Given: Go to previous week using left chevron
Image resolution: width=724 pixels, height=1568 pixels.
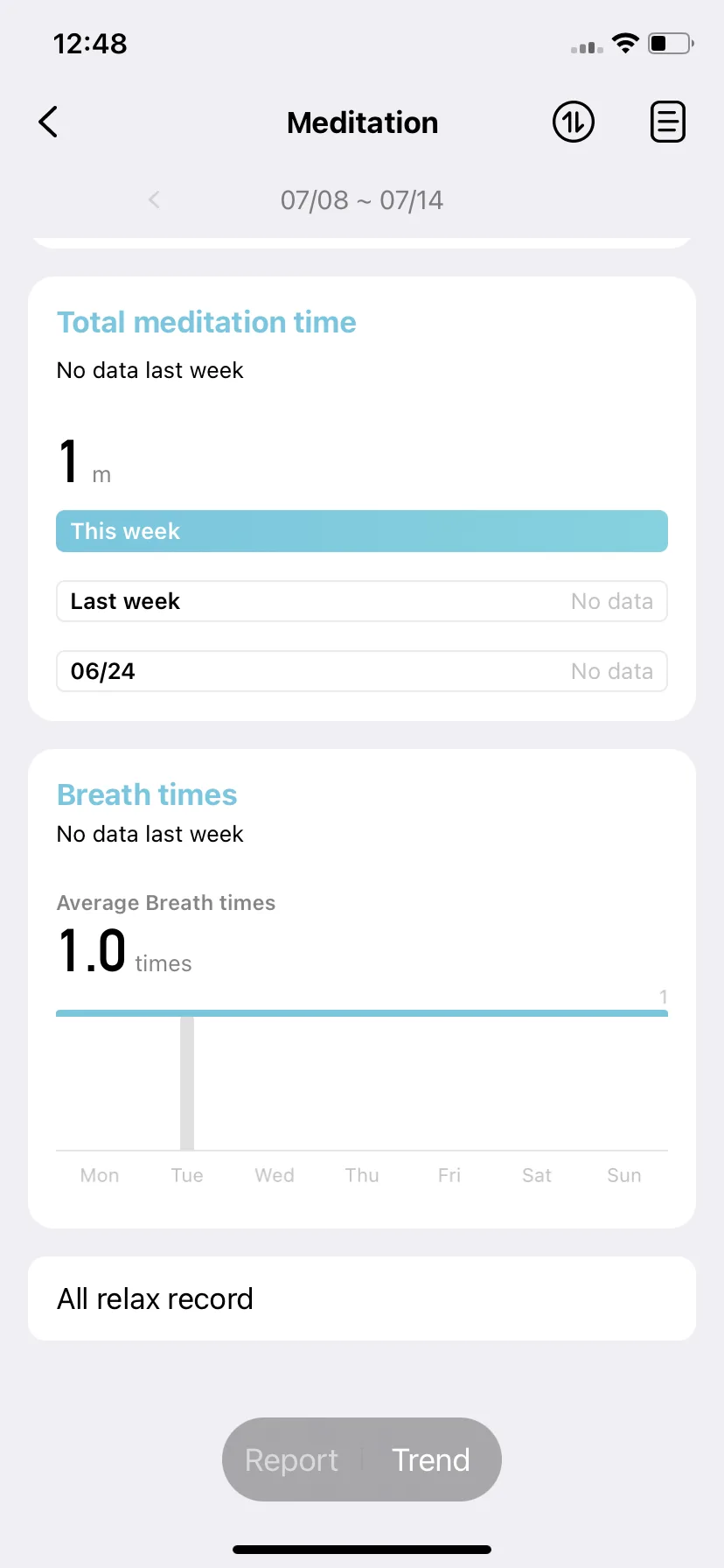Looking at the screenshot, I should 154,199.
